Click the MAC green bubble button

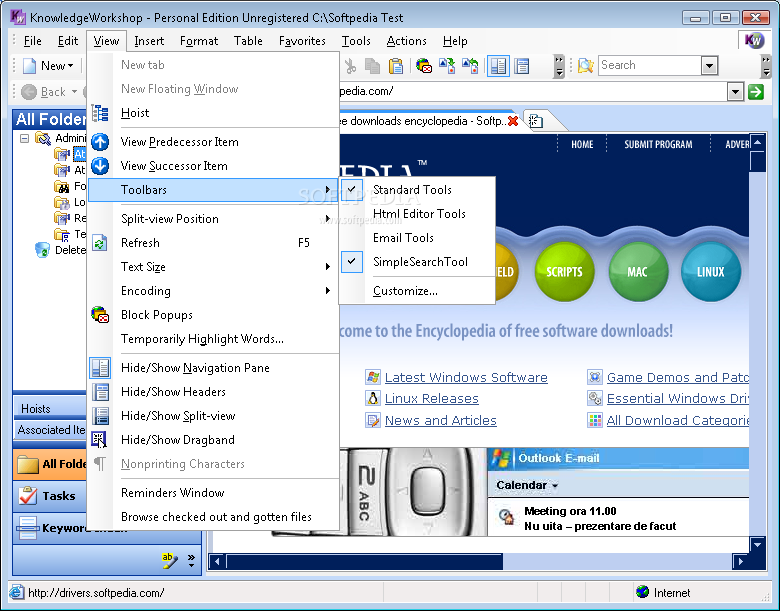pyautogui.click(x=638, y=272)
